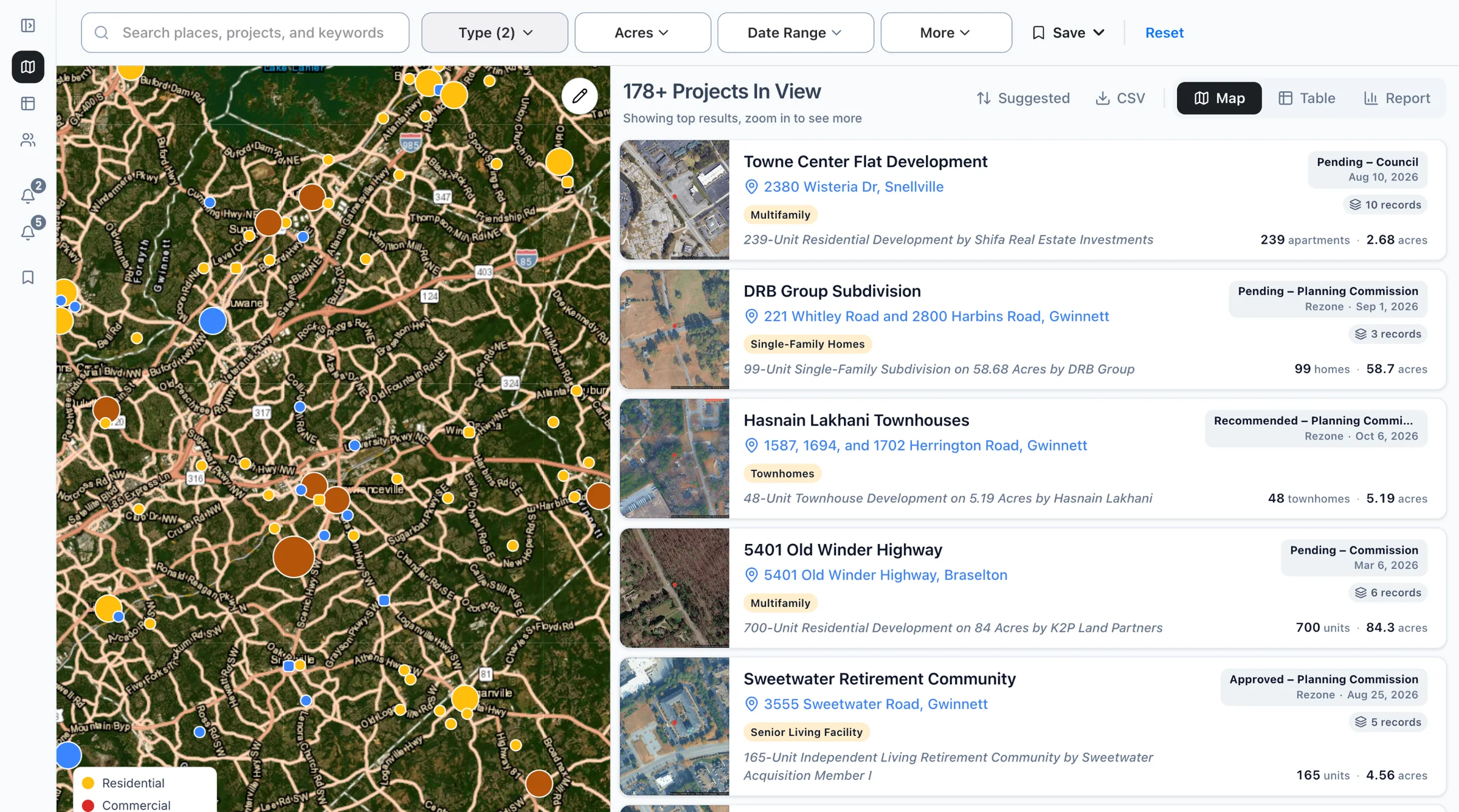This screenshot has width=1459, height=812.
Task: Click Commercial red legend swatch
Action: click(x=88, y=805)
